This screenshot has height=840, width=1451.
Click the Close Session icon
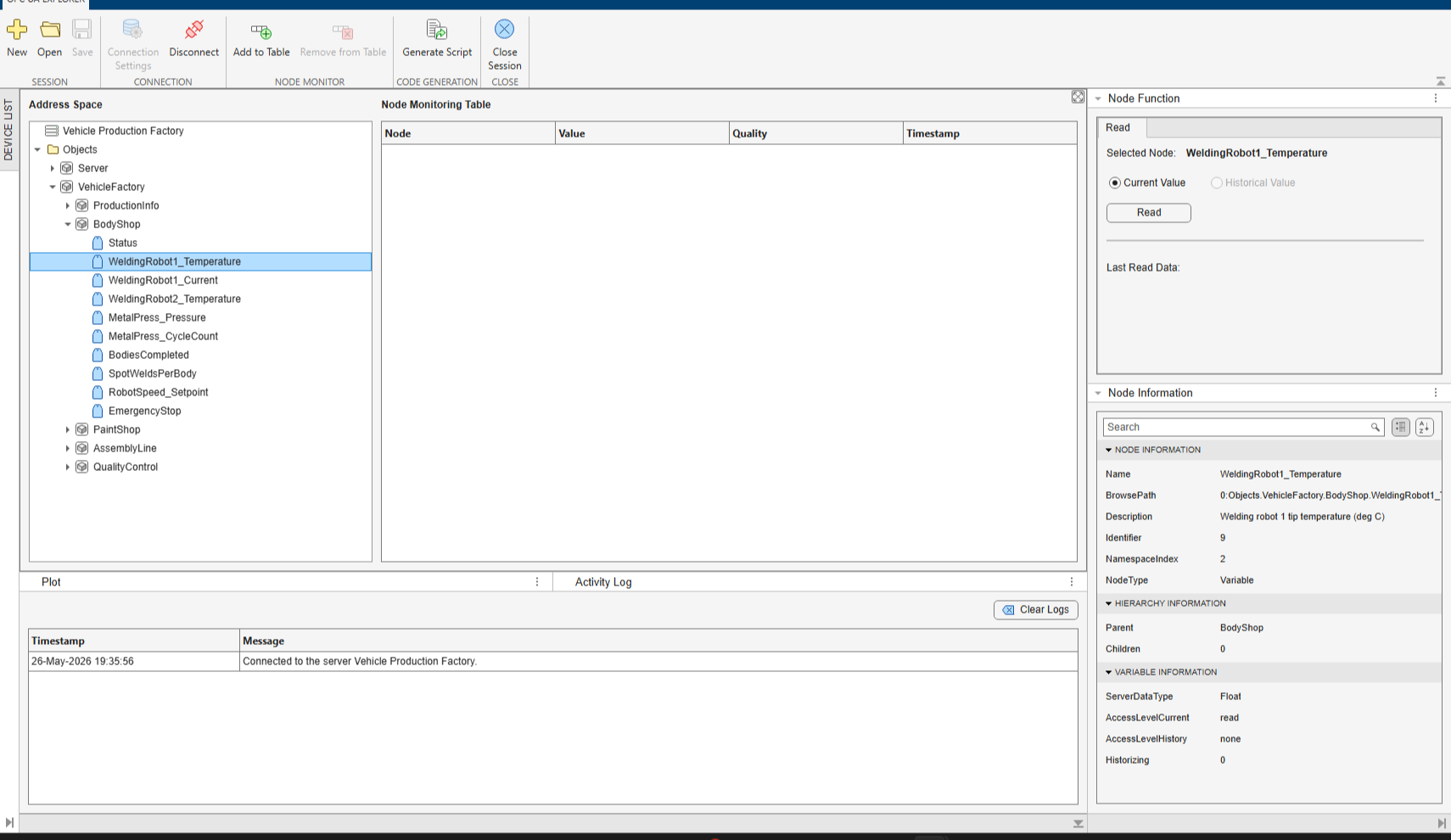point(504,30)
